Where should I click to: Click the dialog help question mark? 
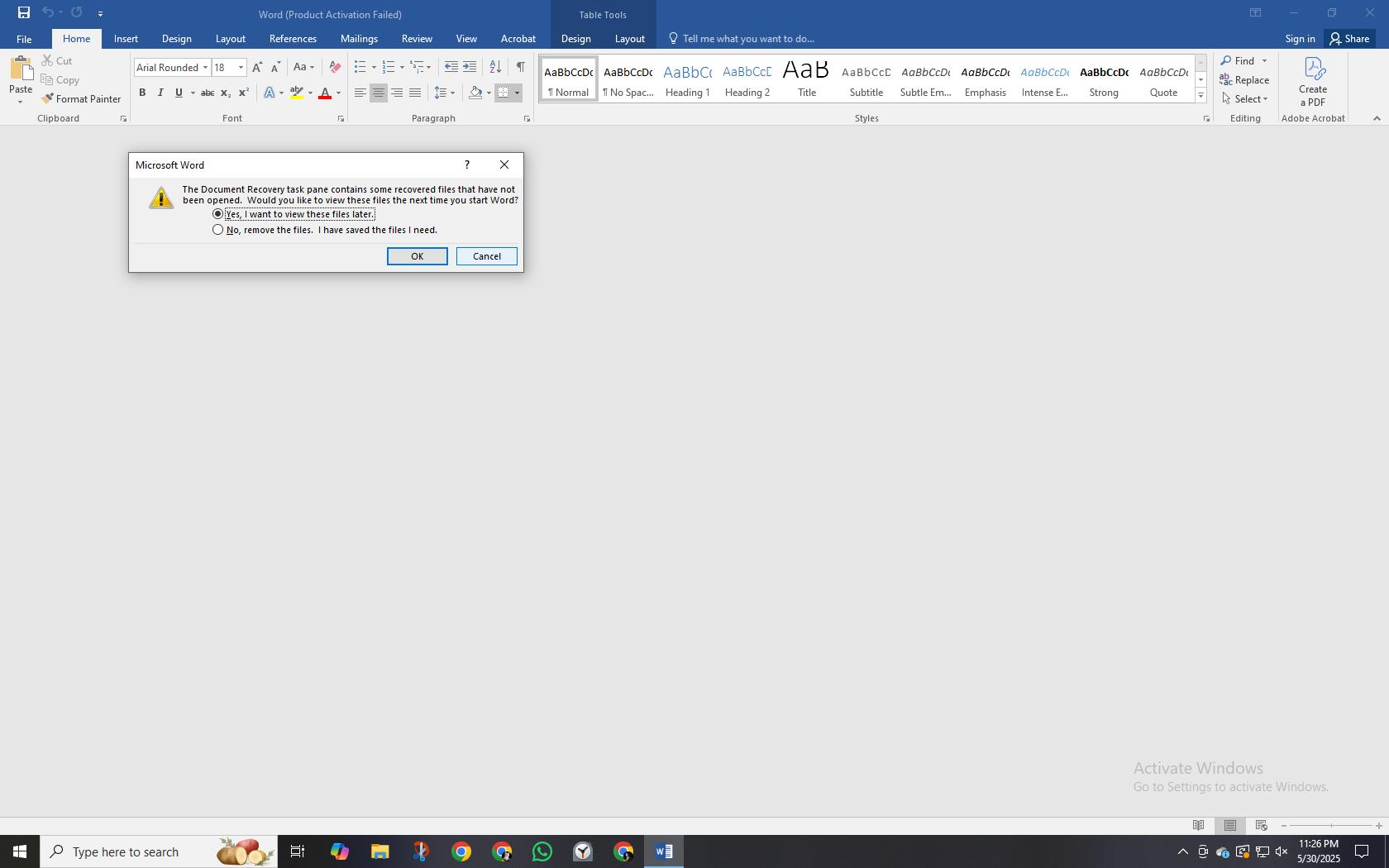coord(467,165)
